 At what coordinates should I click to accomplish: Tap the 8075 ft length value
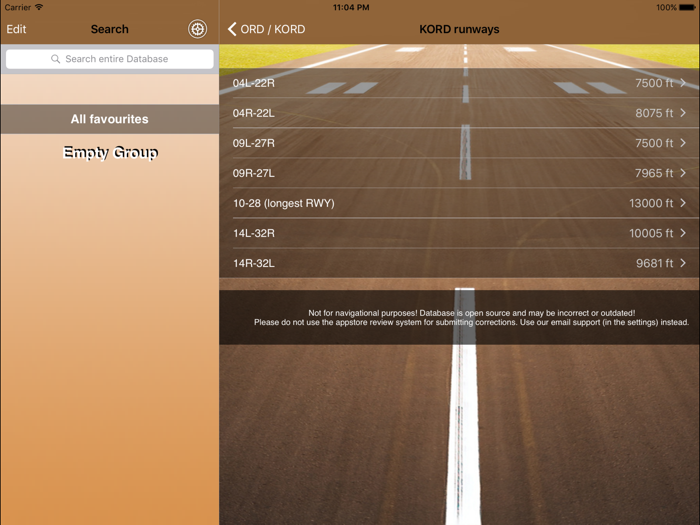point(654,113)
